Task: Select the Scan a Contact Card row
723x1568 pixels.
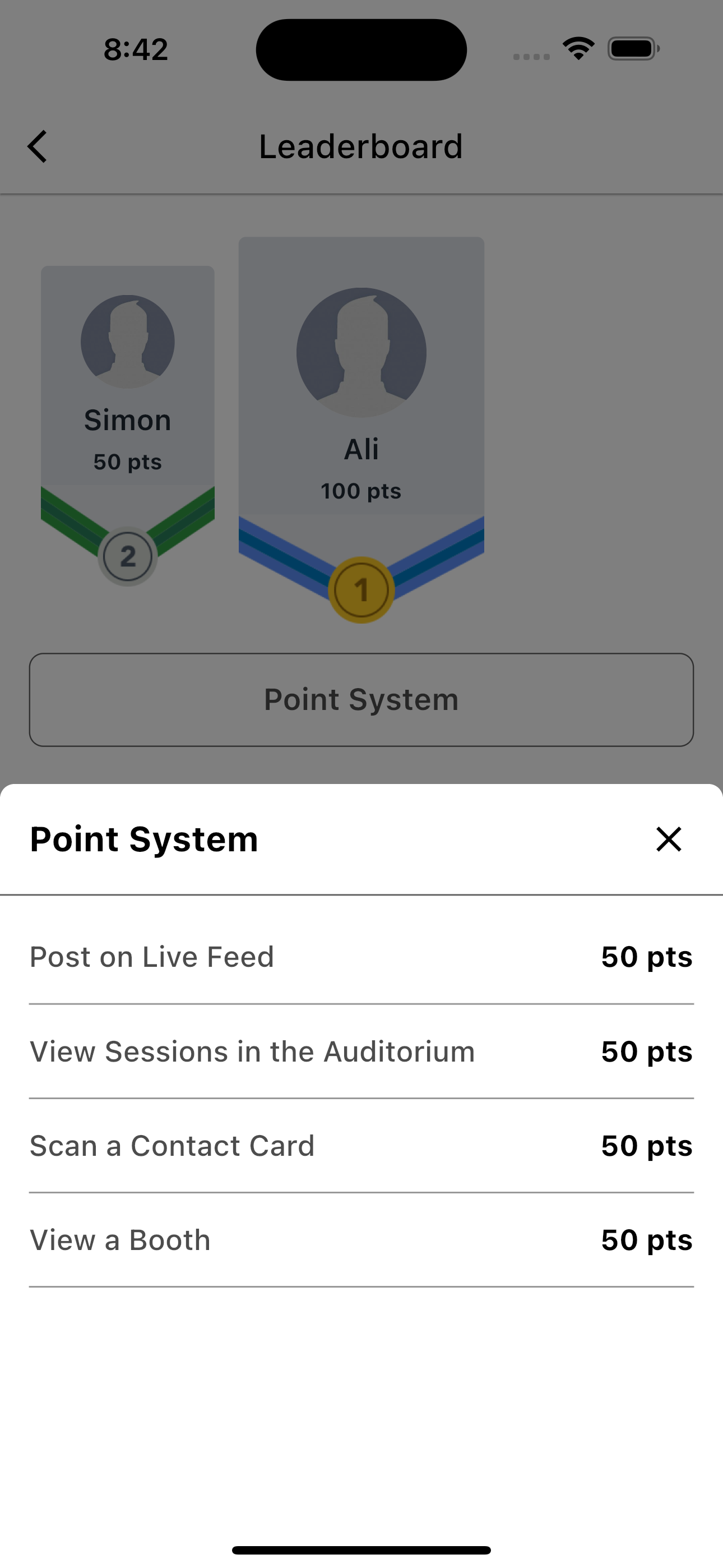Action: pyautogui.click(x=361, y=1146)
